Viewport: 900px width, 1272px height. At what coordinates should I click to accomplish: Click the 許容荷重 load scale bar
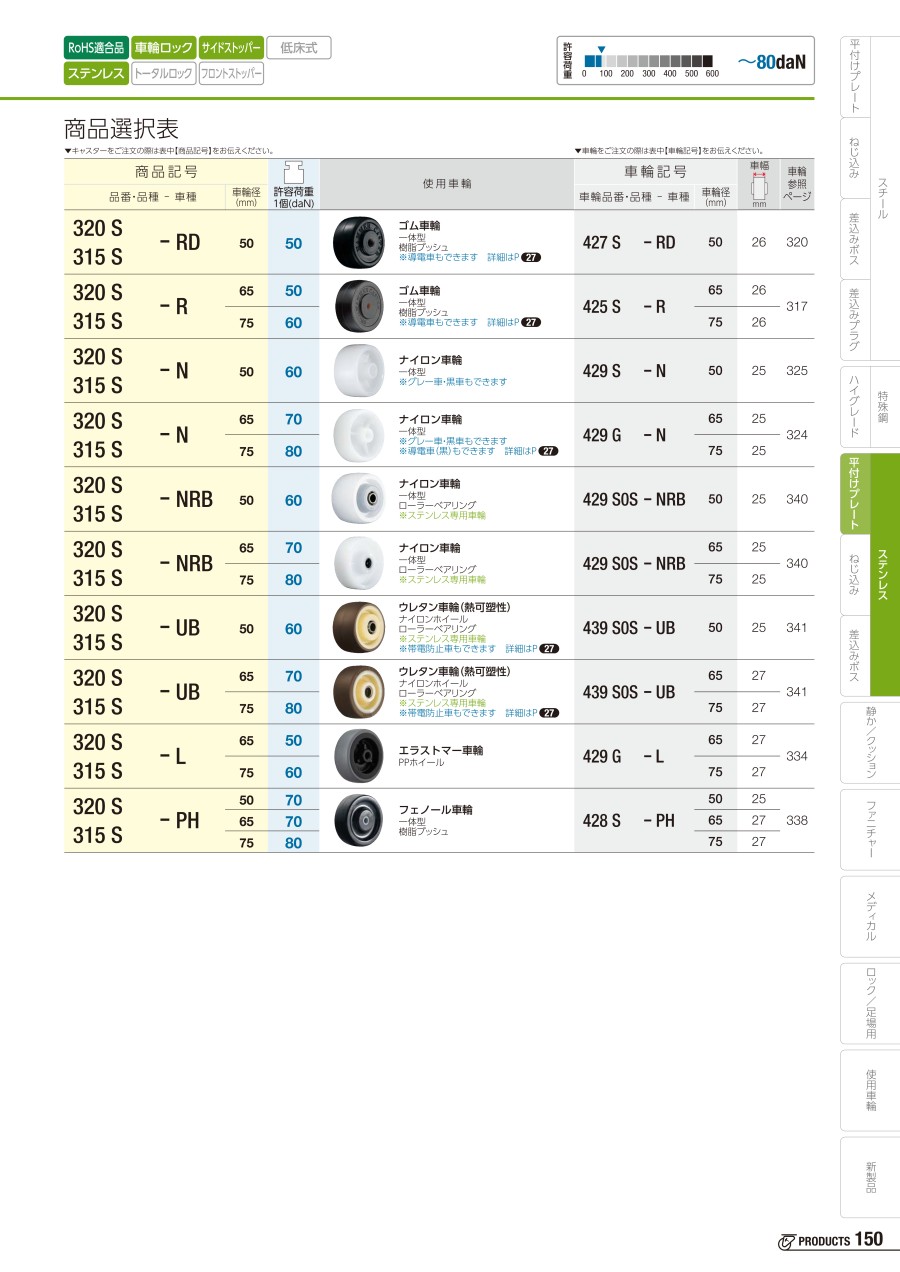pos(650,60)
